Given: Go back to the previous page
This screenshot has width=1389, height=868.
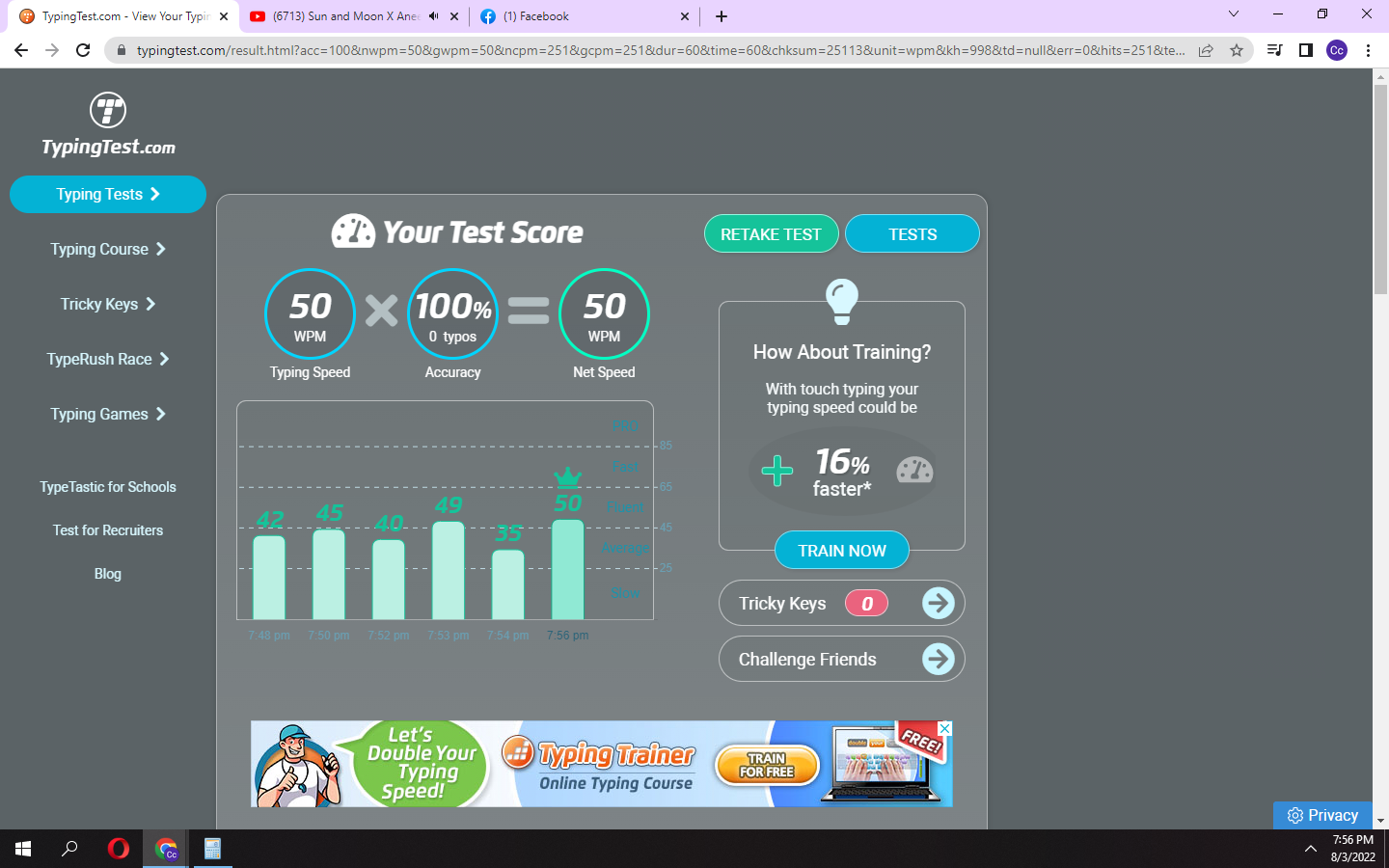Looking at the screenshot, I should click(x=21, y=50).
